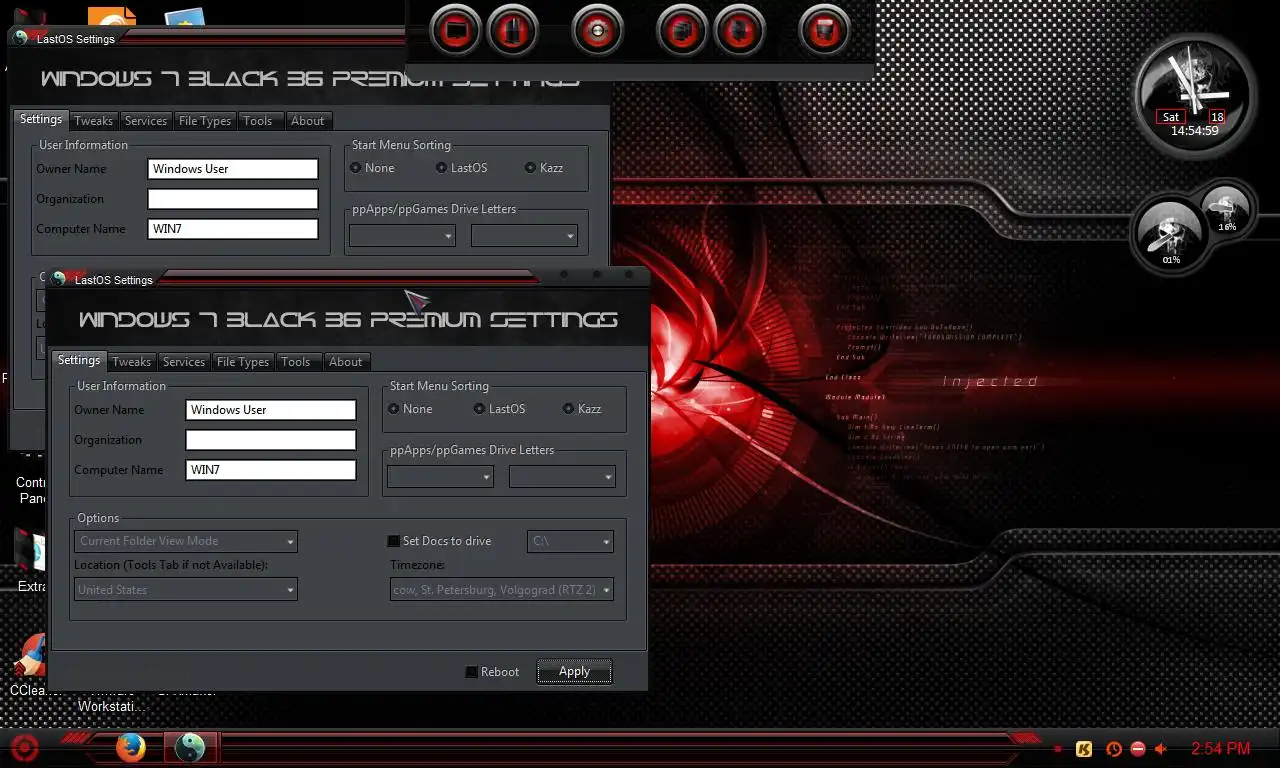This screenshot has width=1280, height=768.
Task: Select Kazz sorting in the front window
Action: (569, 409)
